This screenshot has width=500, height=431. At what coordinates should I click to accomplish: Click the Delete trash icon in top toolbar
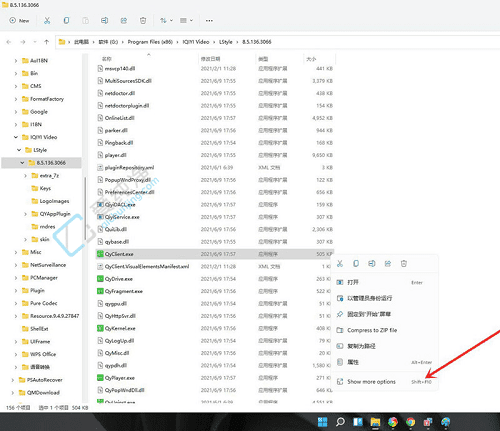[x=143, y=21]
